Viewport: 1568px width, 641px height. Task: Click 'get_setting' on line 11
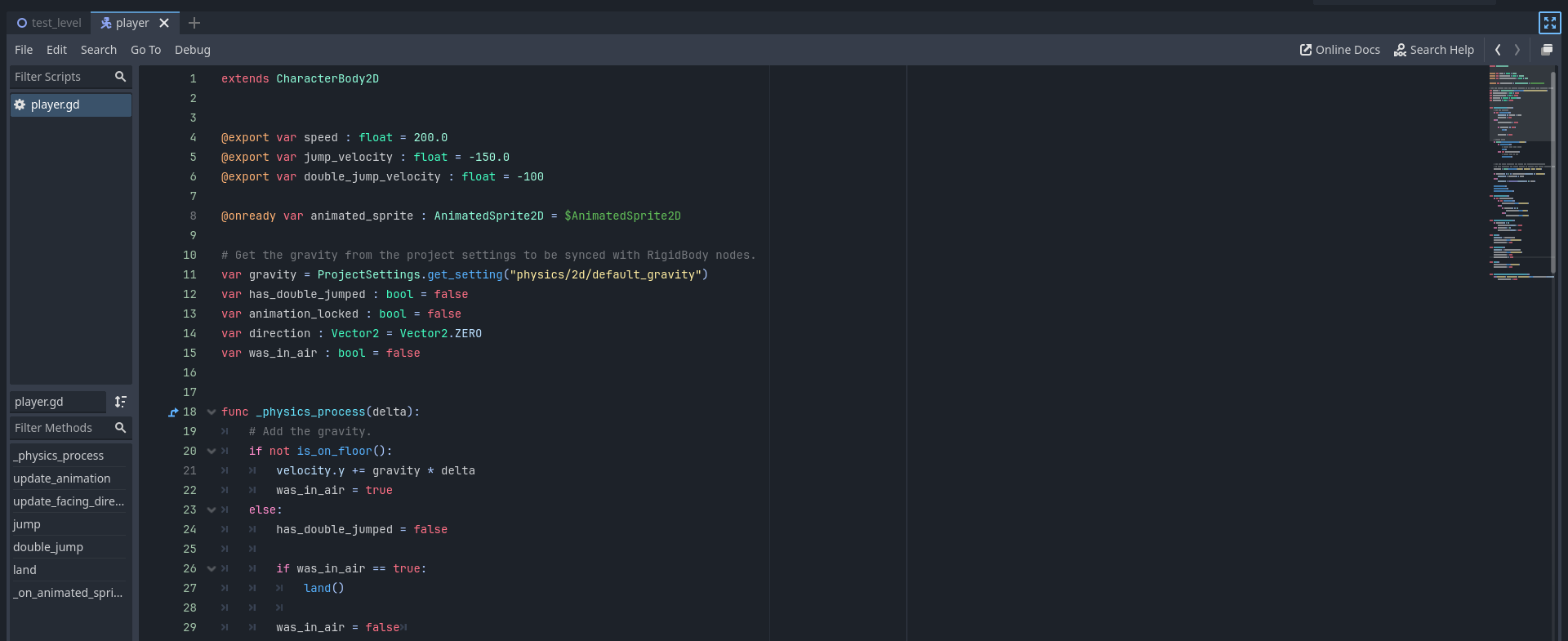coord(465,275)
